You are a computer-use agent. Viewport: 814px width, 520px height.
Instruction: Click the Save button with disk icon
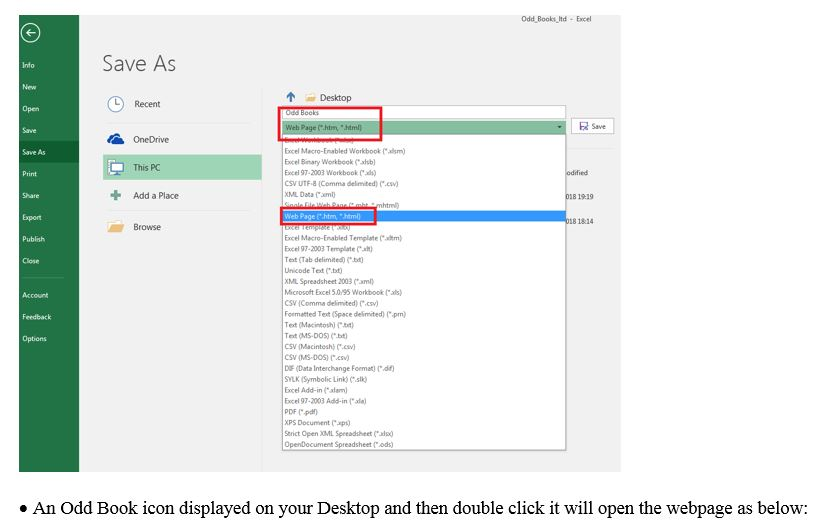click(592, 126)
